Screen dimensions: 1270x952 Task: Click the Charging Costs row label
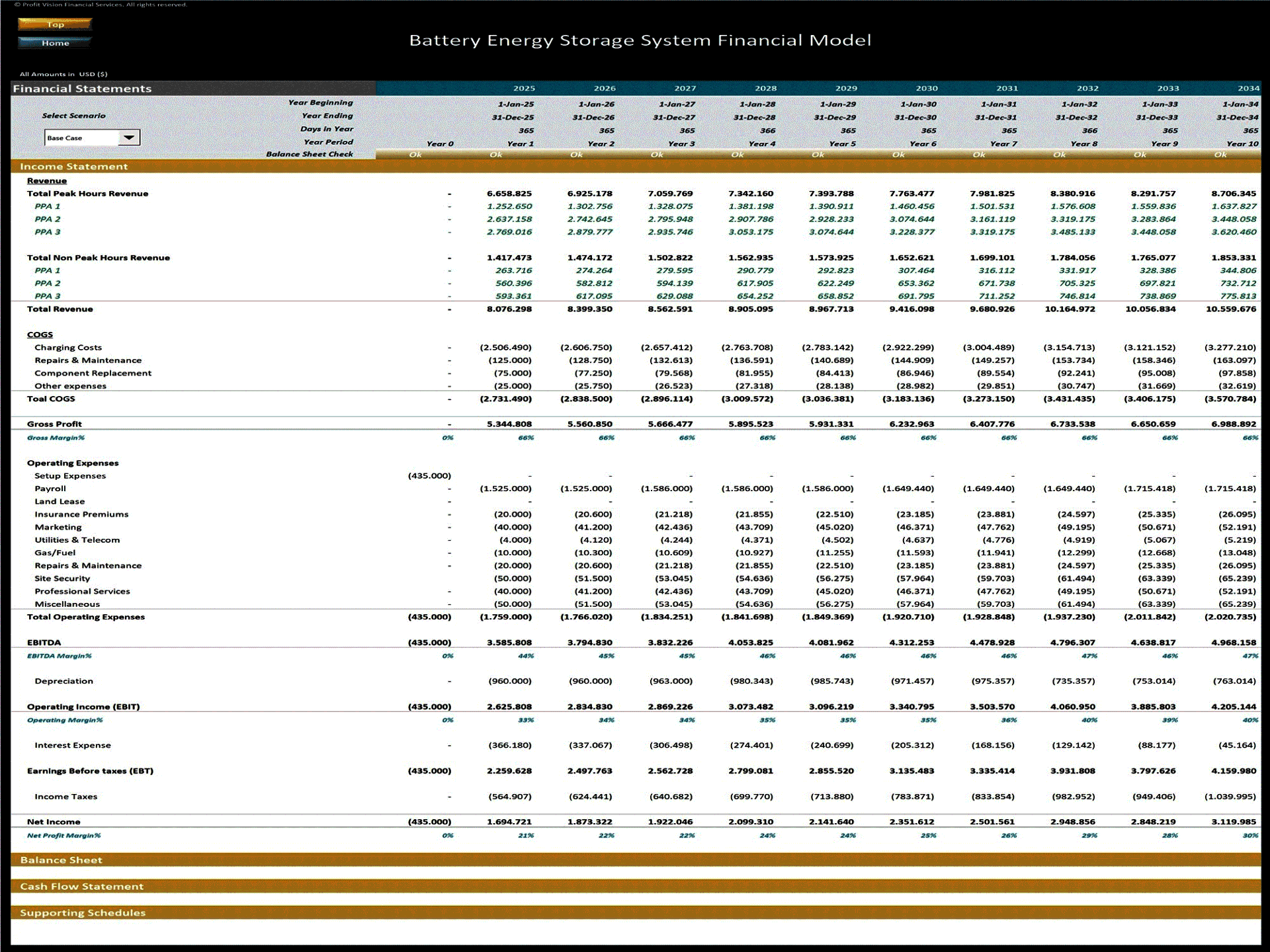68,347
